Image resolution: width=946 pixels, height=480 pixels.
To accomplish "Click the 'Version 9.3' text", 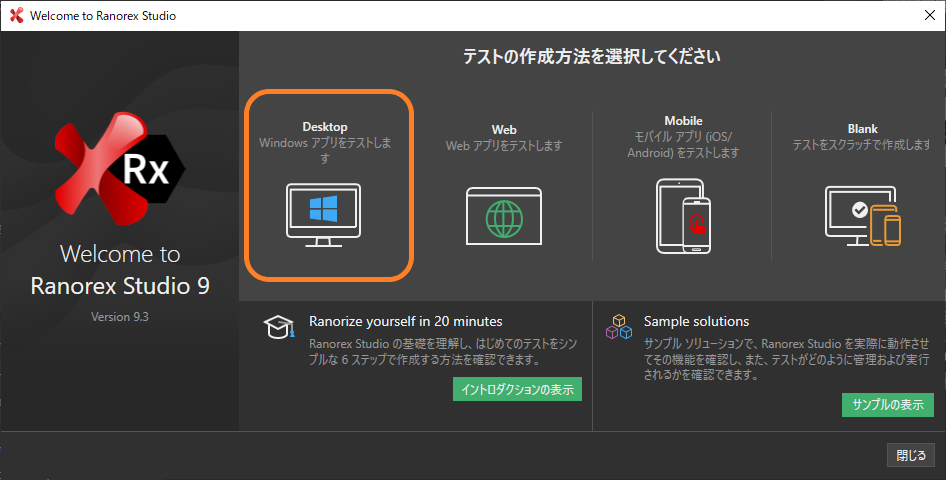I will tap(119, 317).
